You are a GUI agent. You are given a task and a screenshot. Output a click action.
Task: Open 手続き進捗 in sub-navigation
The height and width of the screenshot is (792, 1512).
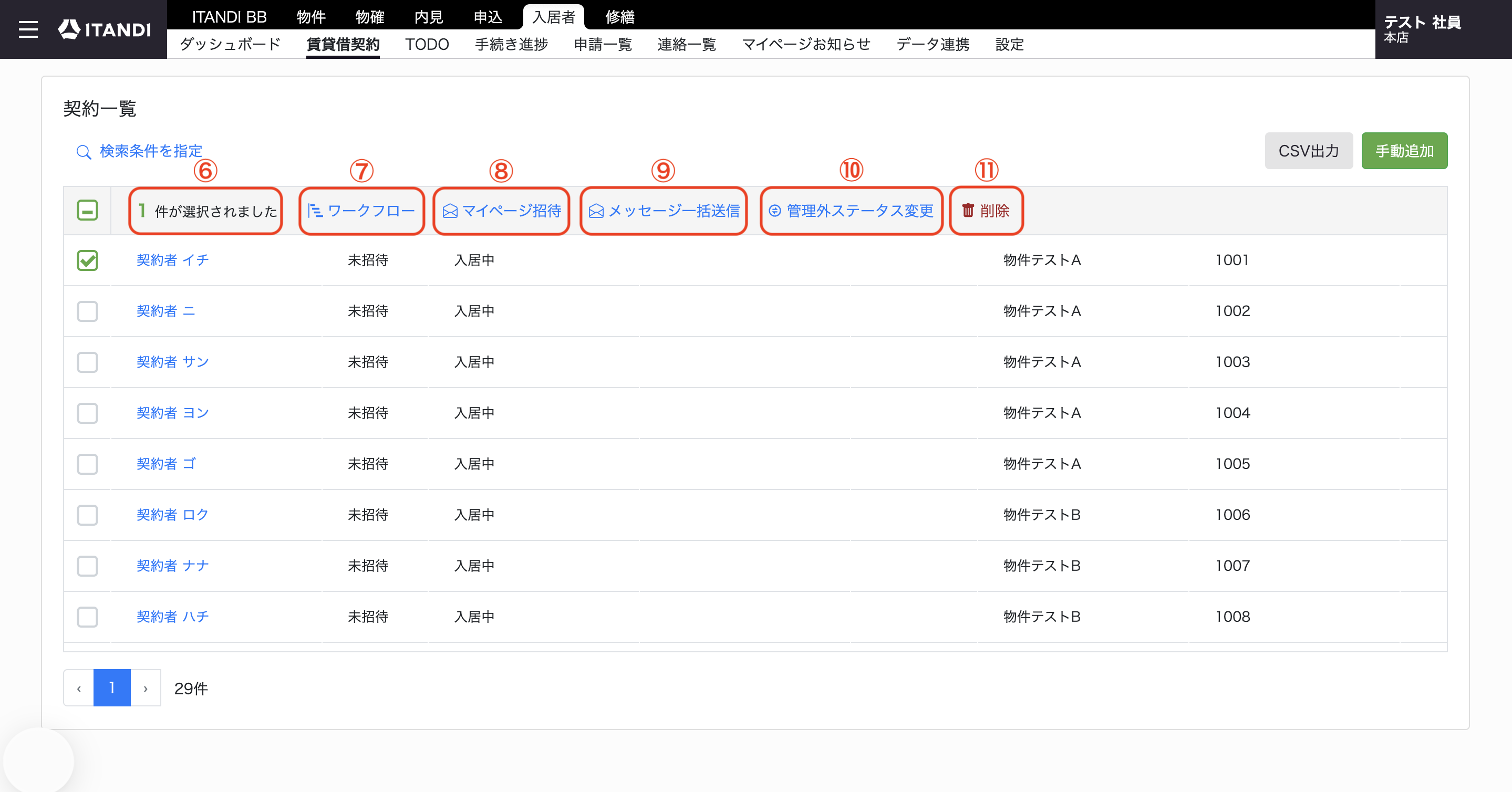tap(511, 44)
